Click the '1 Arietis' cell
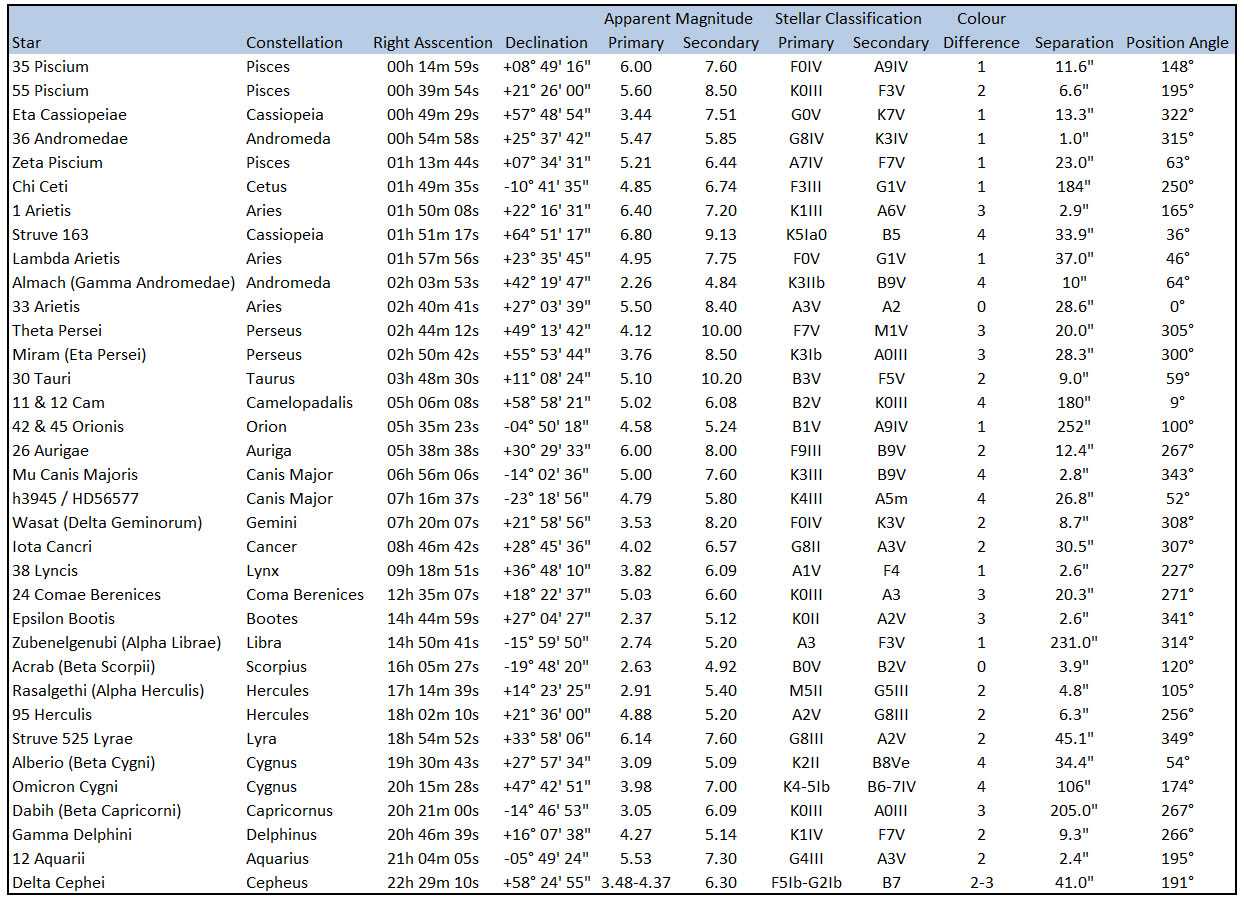 tap(42, 211)
